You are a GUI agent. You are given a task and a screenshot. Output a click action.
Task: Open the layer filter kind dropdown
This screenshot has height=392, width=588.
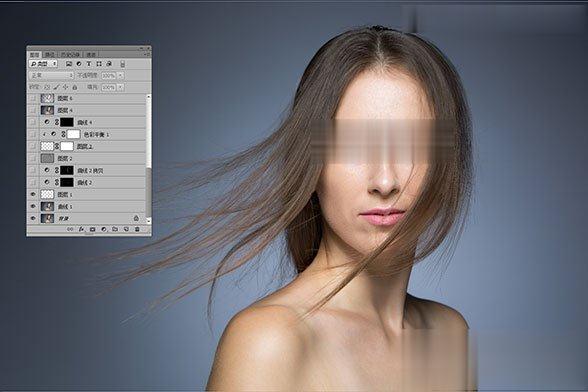44,64
